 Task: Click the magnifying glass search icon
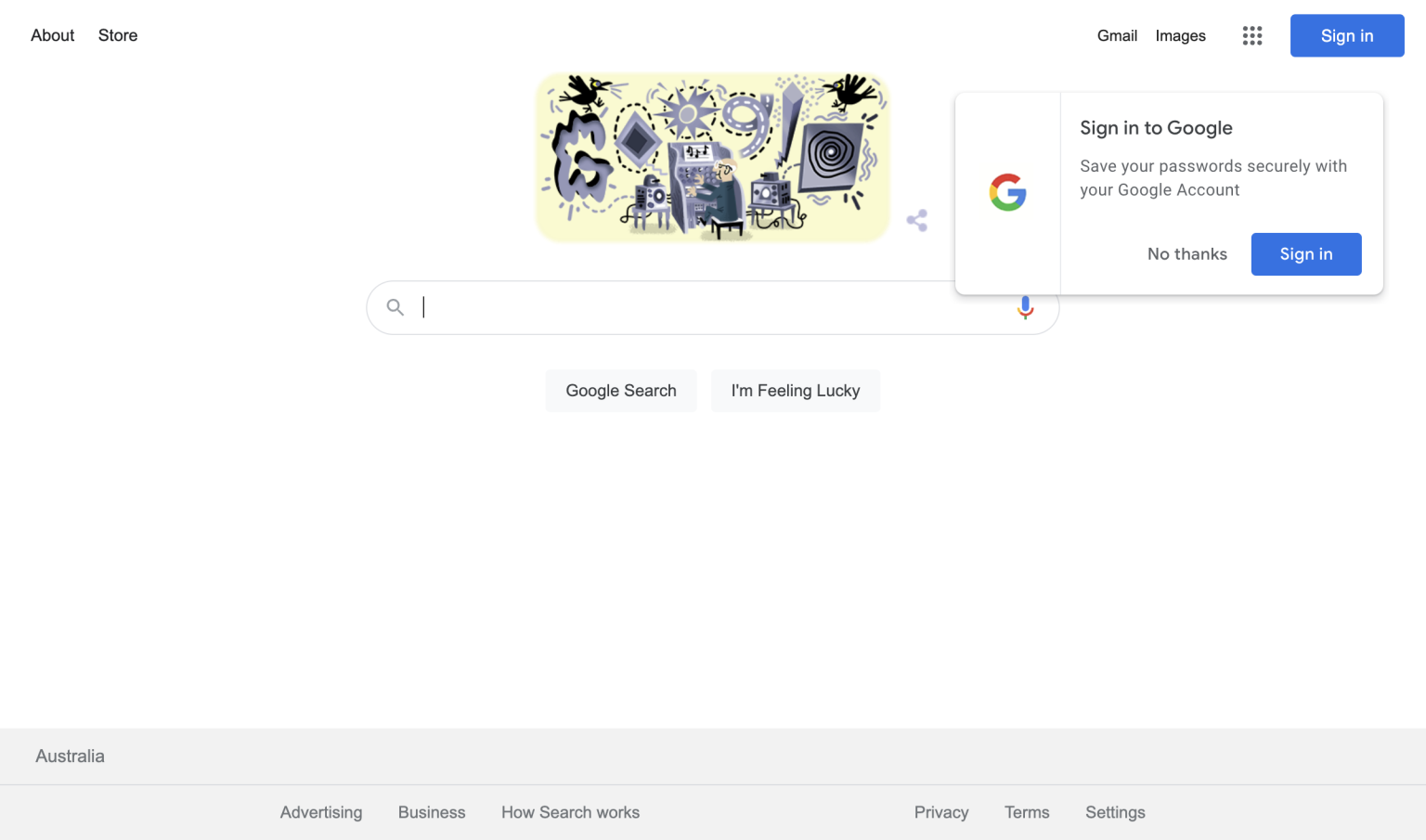pyautogui.click(x=395, y=307)
